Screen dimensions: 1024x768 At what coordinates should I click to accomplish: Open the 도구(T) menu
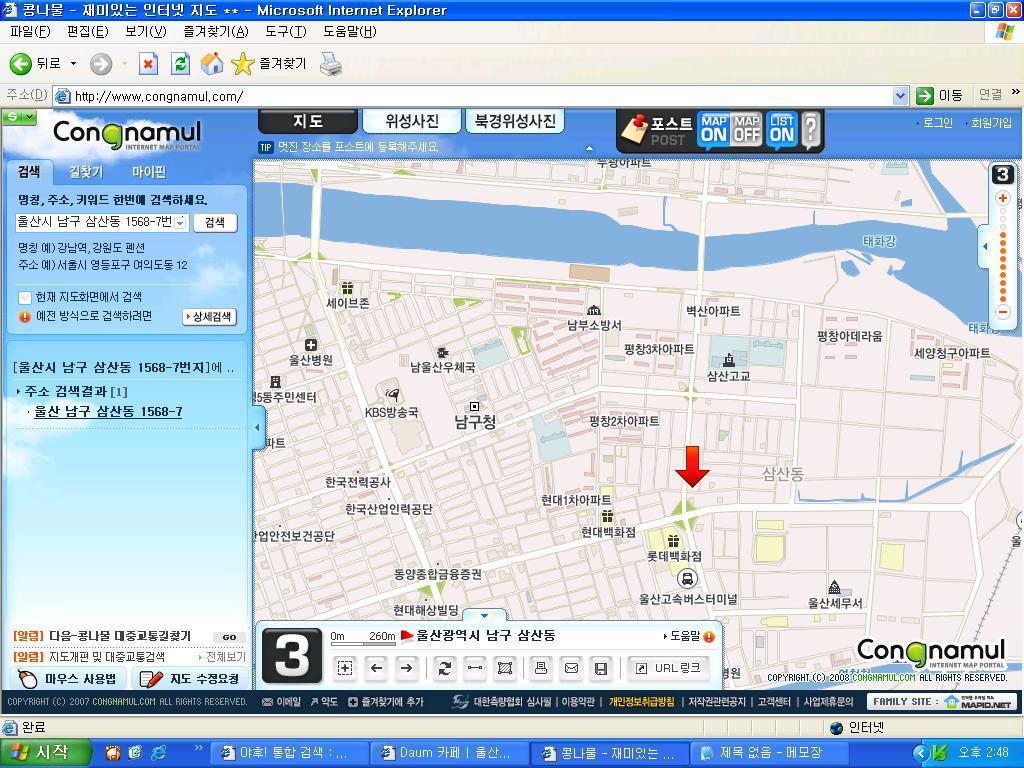[x=285, y=31]
